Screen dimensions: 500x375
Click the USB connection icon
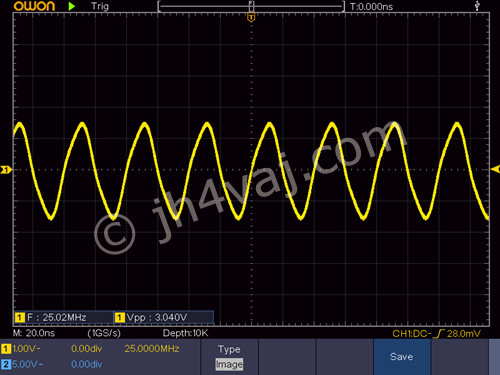pos(477,6)
